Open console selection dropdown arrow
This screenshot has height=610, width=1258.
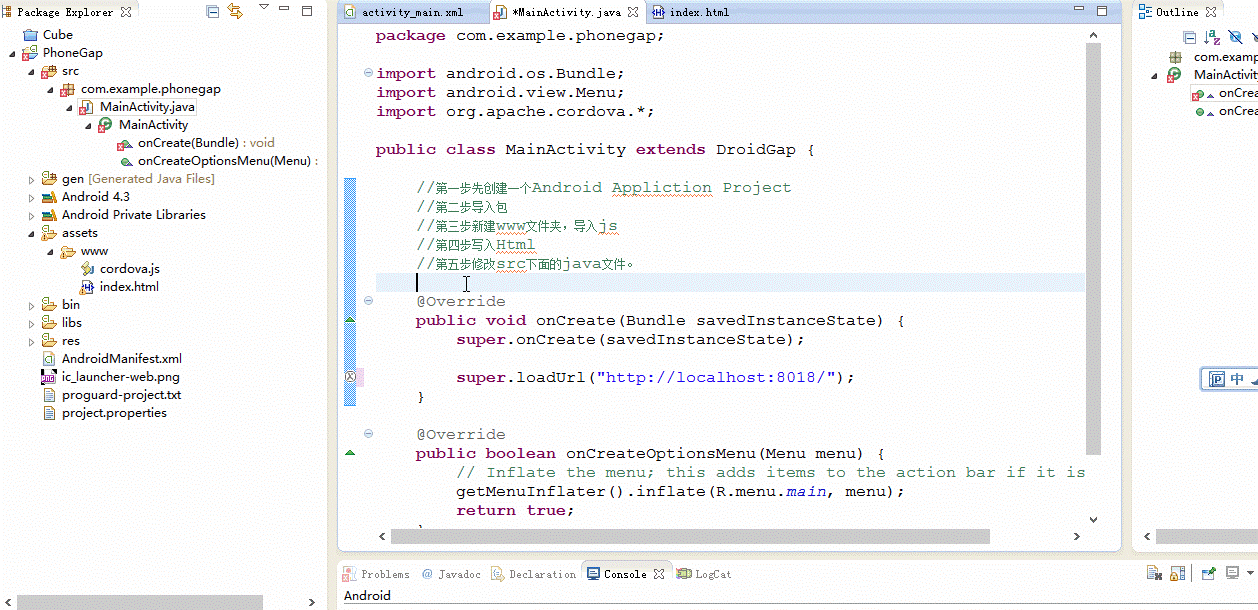(x=1252, y=574)
